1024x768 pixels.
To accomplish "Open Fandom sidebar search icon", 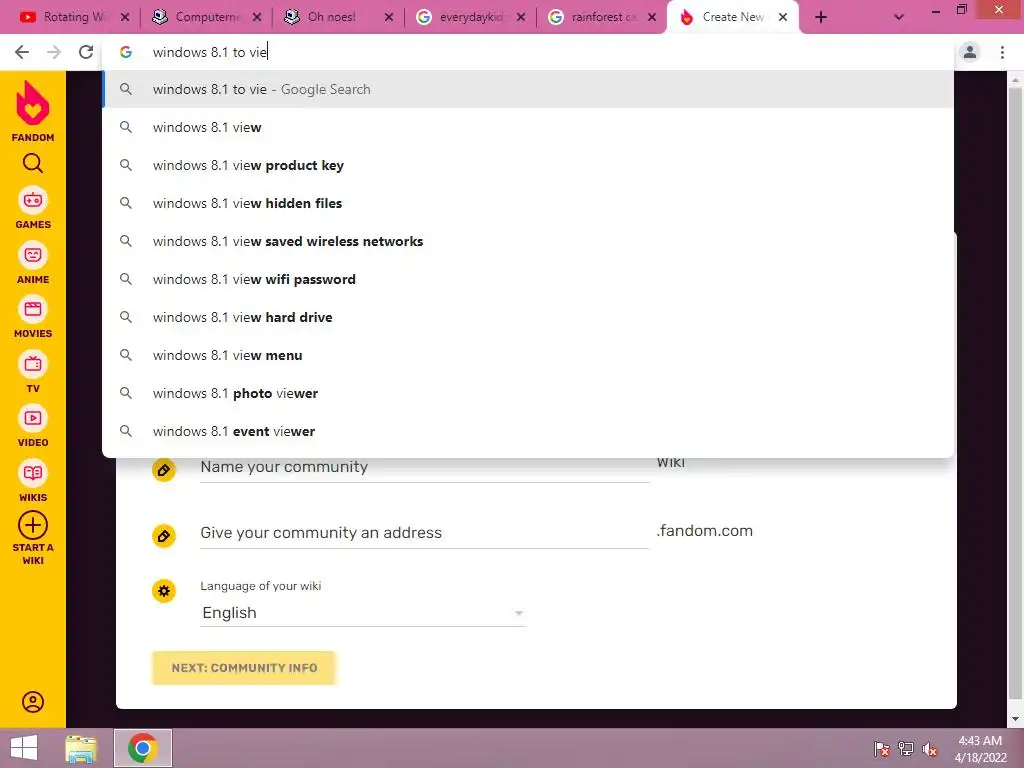I will click(33, 163).
